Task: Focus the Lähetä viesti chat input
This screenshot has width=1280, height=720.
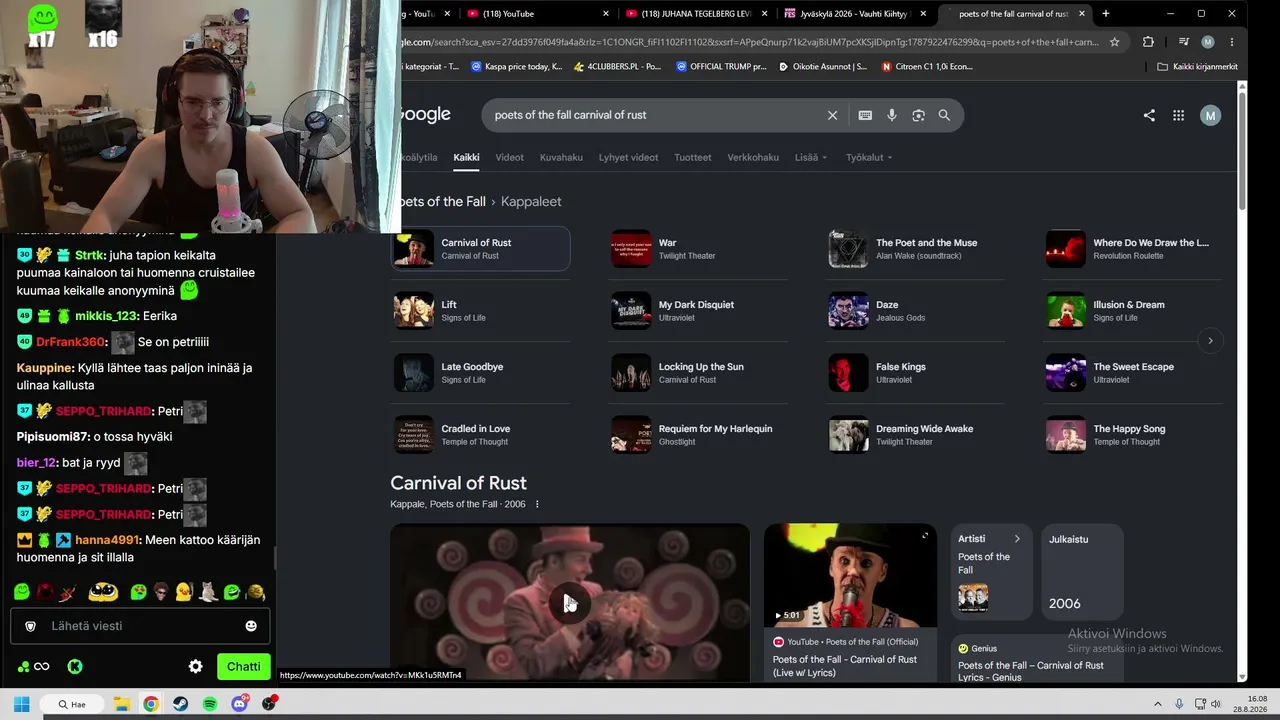Action: click(138, 626)
